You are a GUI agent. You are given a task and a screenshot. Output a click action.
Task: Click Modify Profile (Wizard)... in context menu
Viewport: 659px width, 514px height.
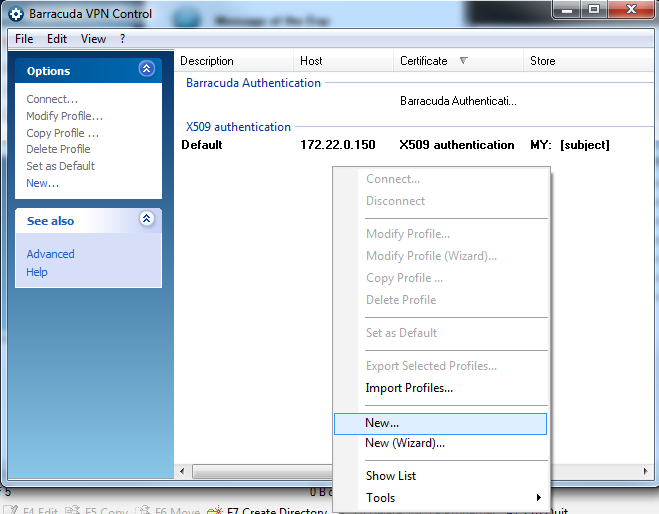(440, 256)
